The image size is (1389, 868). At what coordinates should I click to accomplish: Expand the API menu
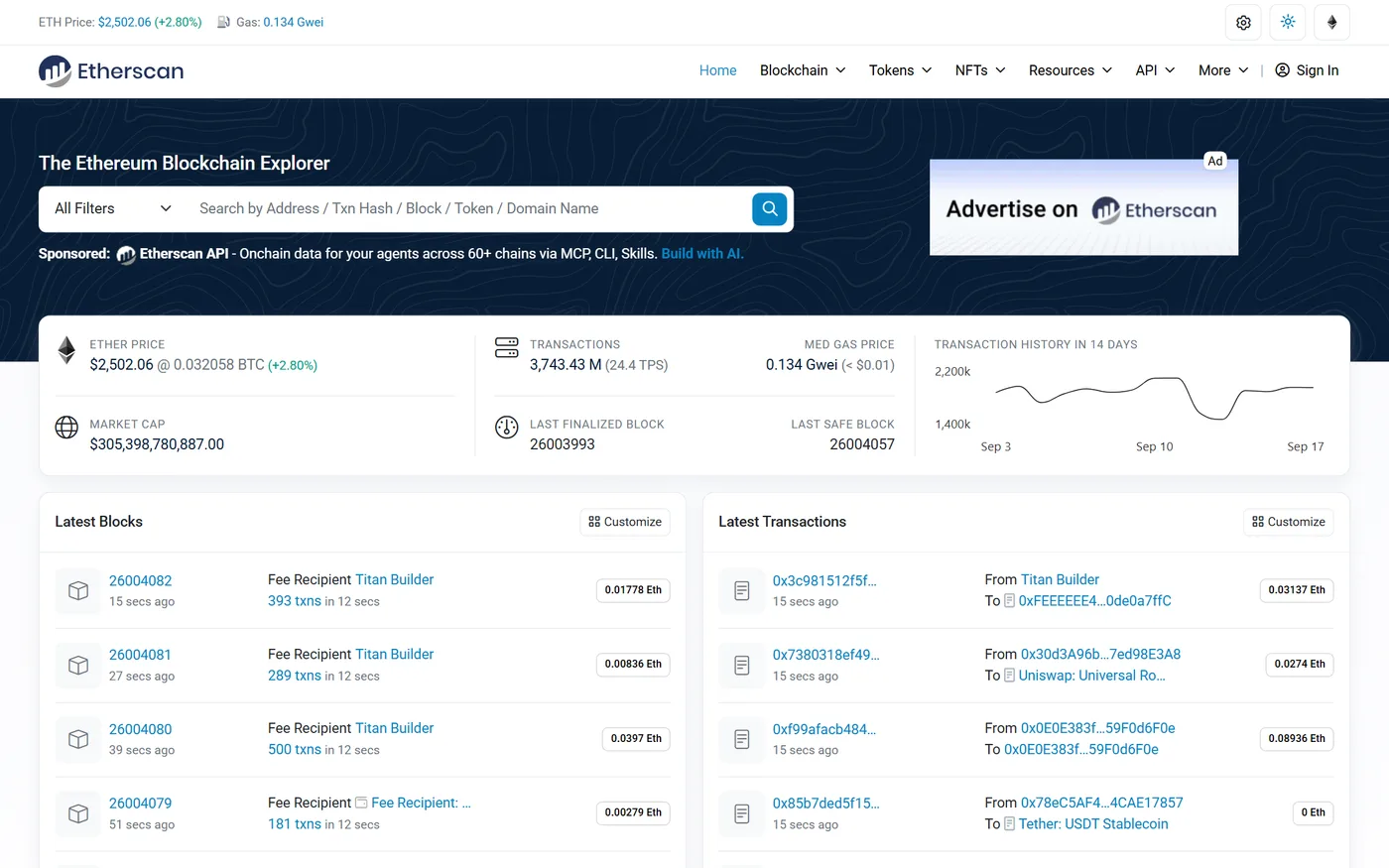[x=1156, y=70]
